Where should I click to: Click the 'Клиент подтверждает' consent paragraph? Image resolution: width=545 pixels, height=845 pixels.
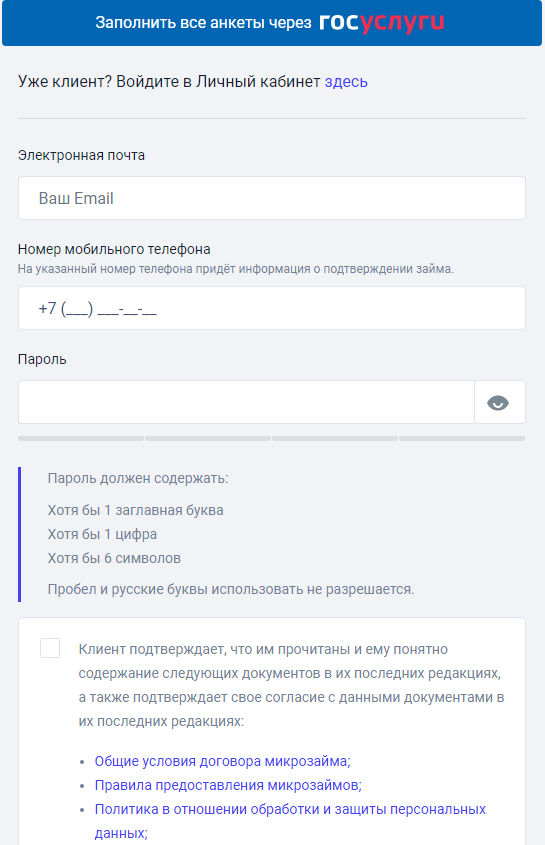pos(292,685)
